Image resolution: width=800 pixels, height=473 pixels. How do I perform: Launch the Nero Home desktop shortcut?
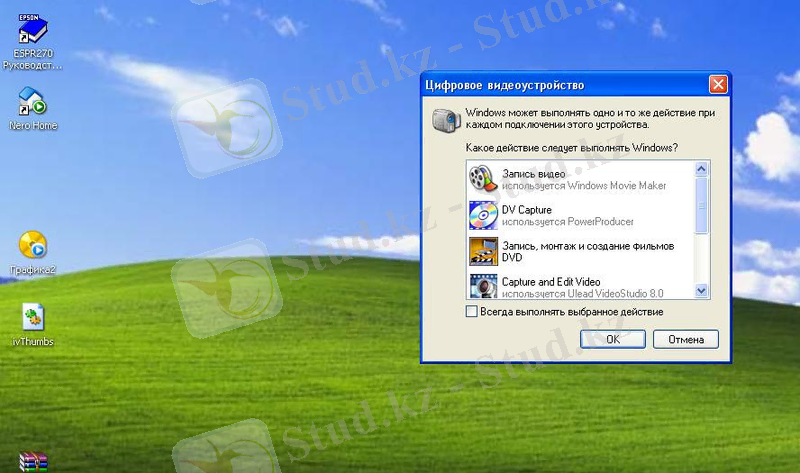33,109
